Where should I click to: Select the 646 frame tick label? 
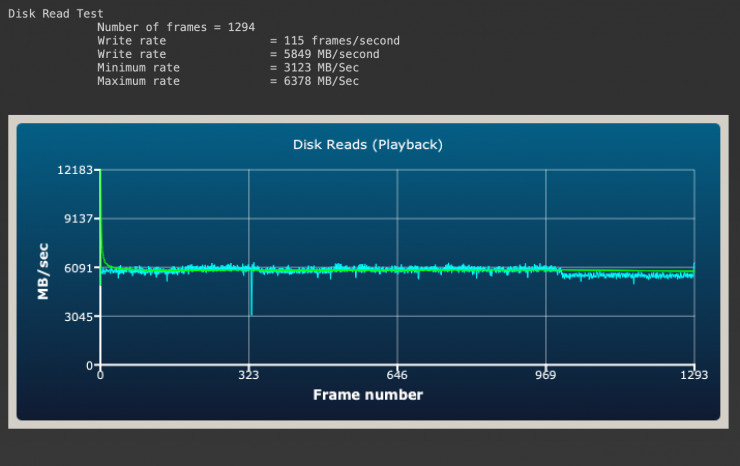tap(397, 376)
